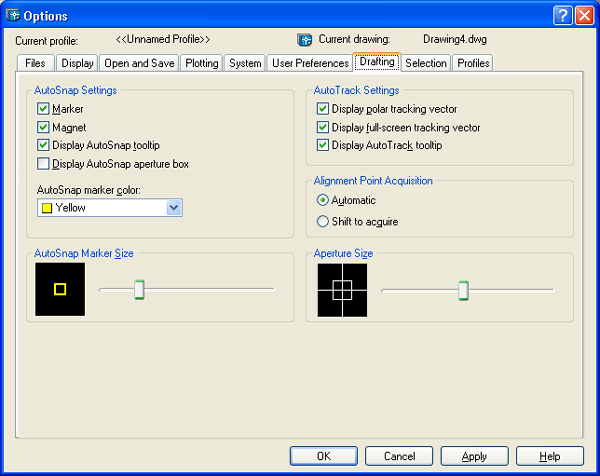
Task: Enable Display AutoSnap aperture box
Action: click(43, 163)
